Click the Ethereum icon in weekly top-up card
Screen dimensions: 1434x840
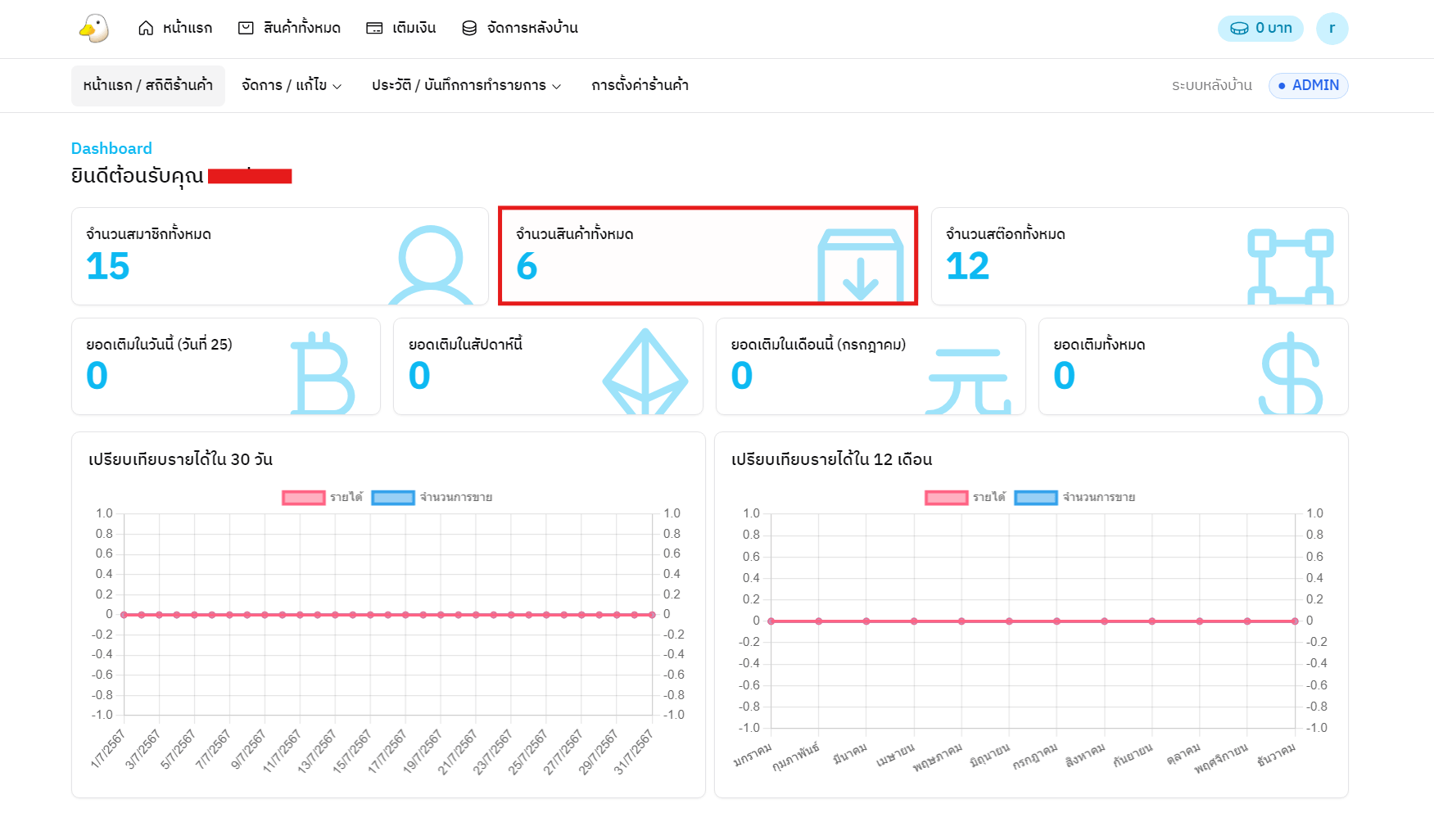pyautogui.click(x=645, y=371)
